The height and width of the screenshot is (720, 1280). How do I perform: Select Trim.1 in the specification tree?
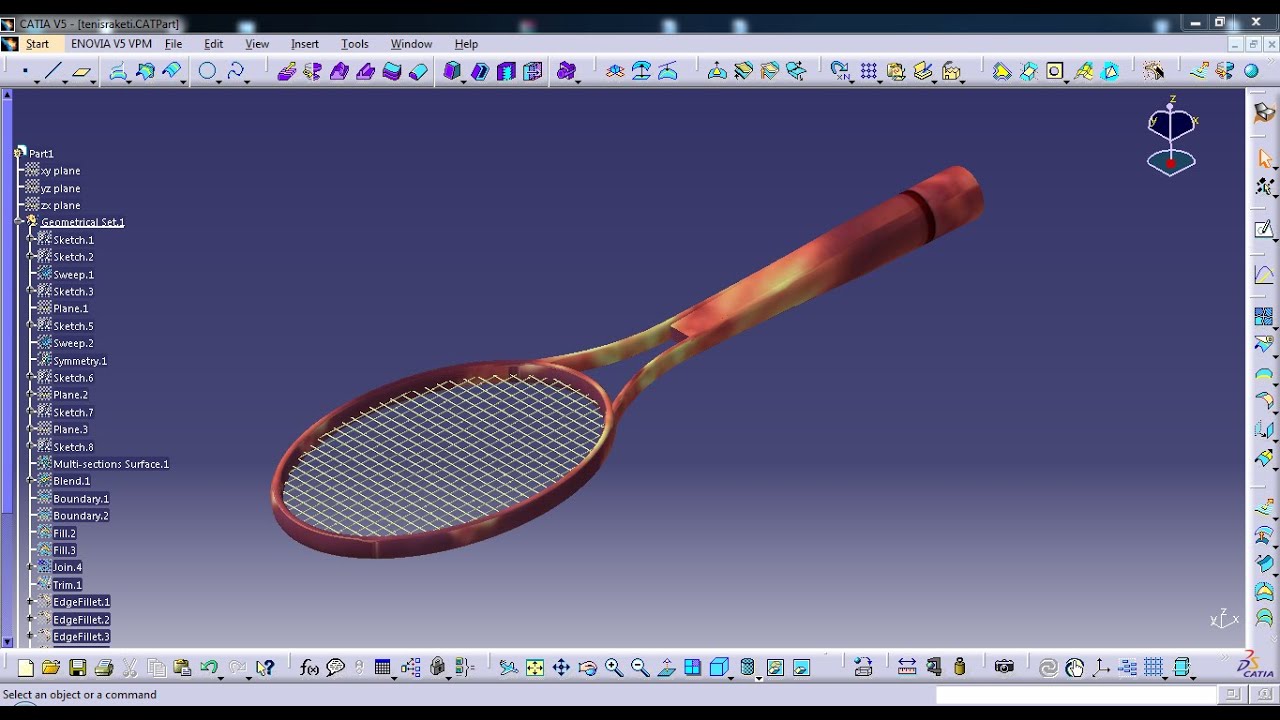[x=67, y=585]
